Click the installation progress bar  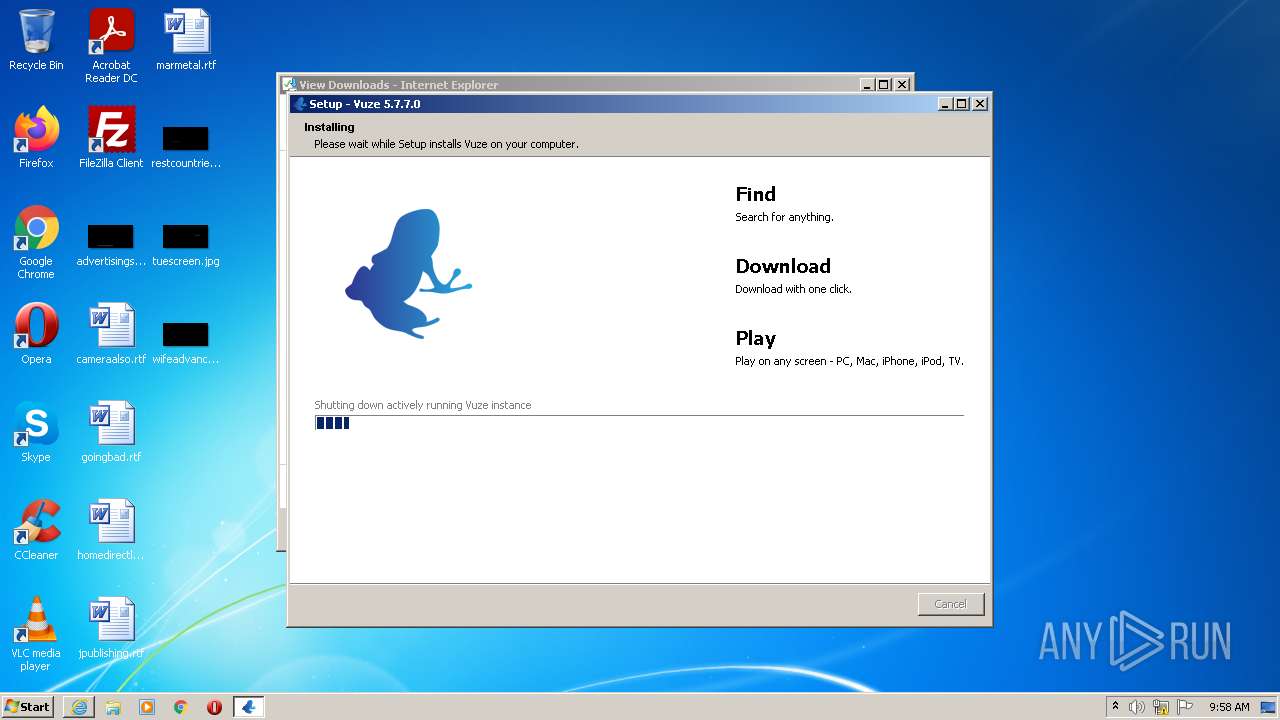[x=639, y=423]
